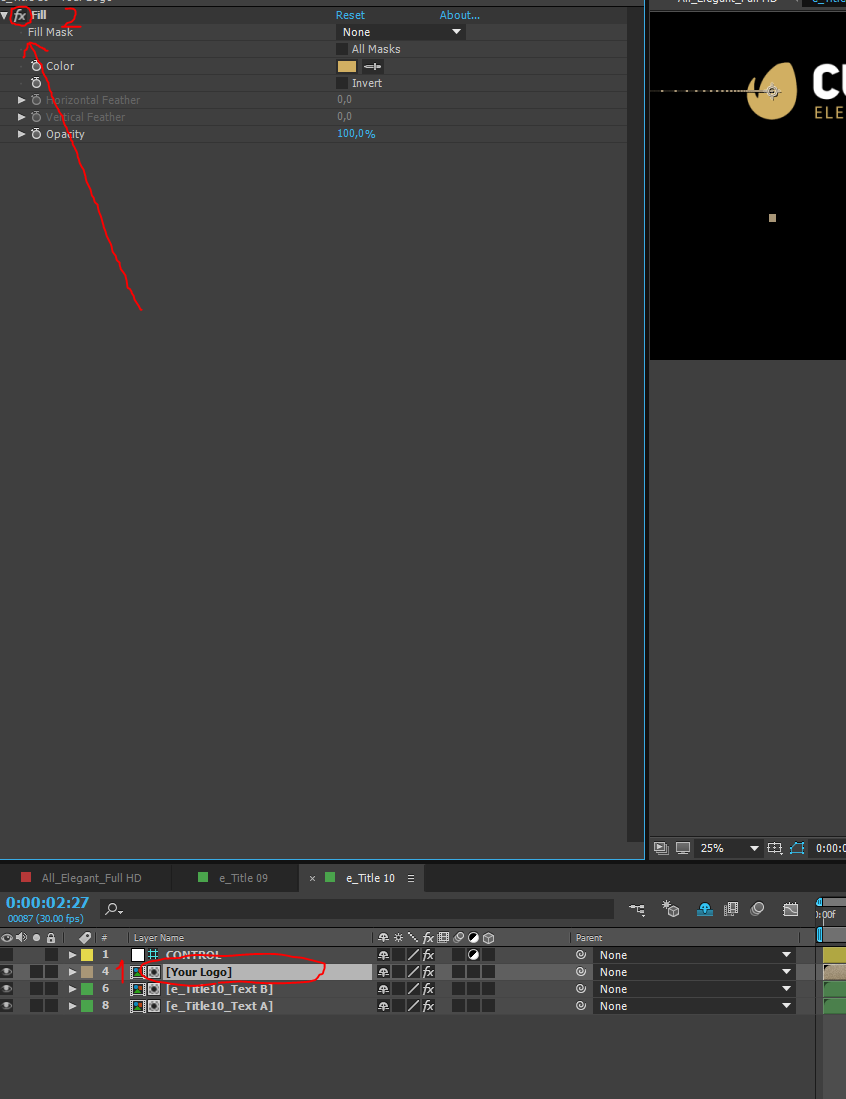Open the 25% magnification dropdown
846x1099 pixels.
click(x=729, y=848)
